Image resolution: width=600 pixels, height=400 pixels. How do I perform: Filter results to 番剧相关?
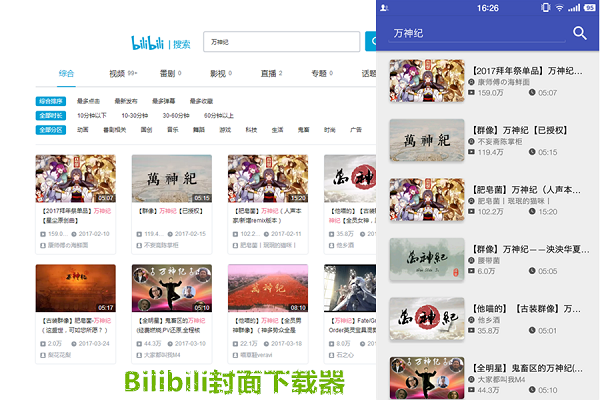click(115, 130)
